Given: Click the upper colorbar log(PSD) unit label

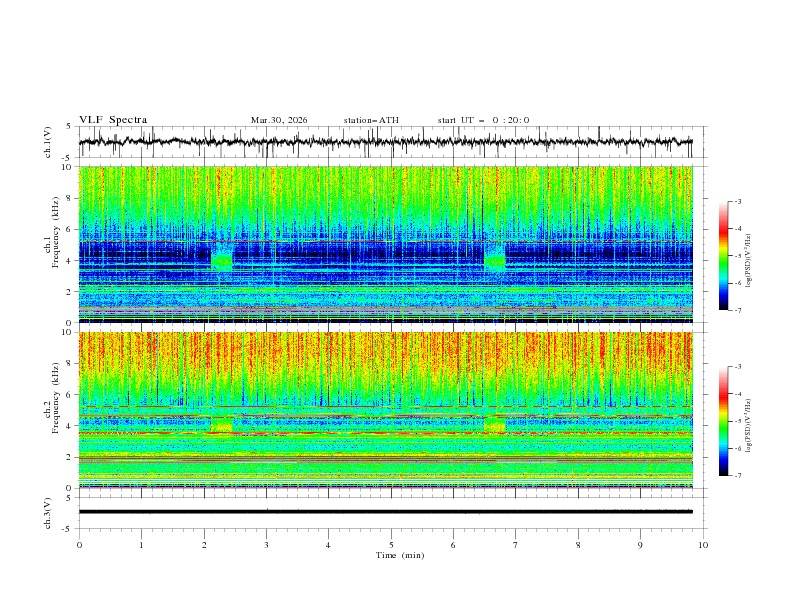Looking at the screenshot, I should (749, 261).
